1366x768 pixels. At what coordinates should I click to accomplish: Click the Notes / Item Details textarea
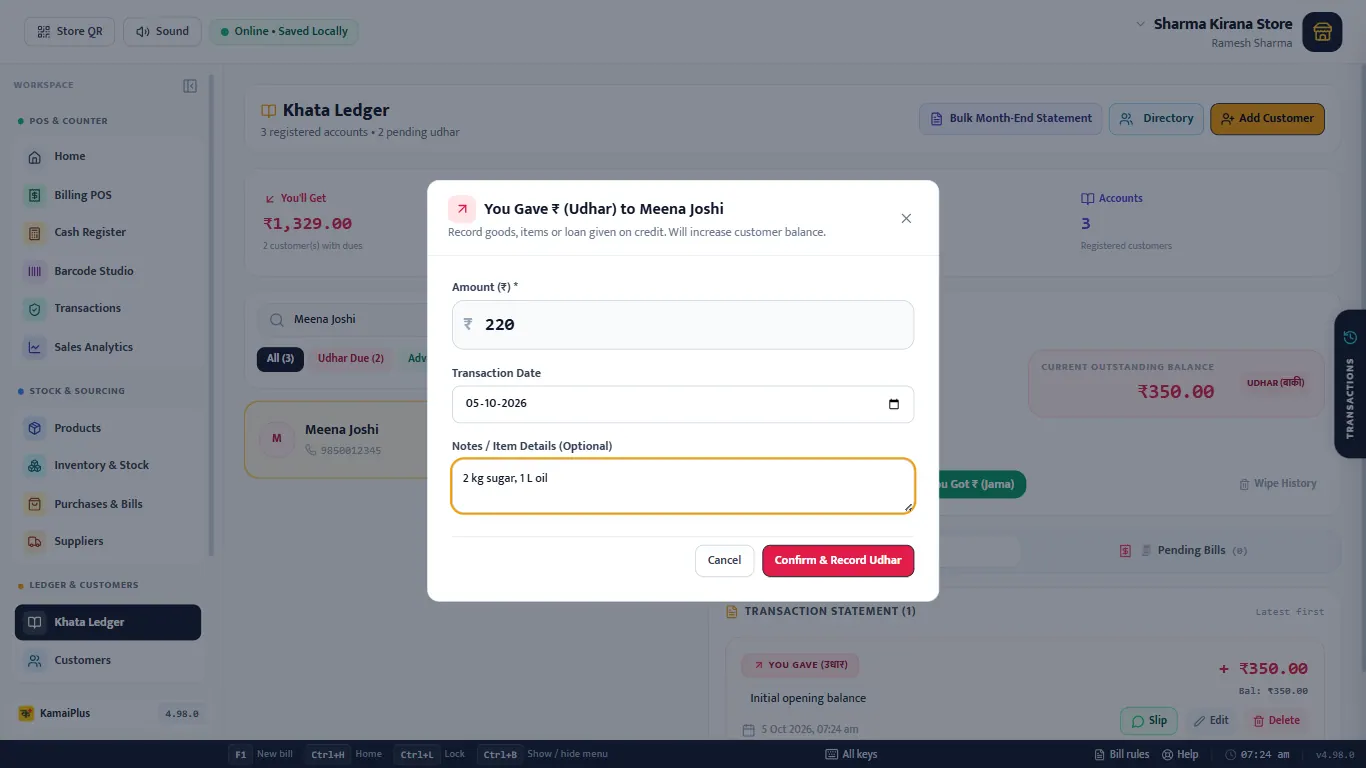pos(683,486)
